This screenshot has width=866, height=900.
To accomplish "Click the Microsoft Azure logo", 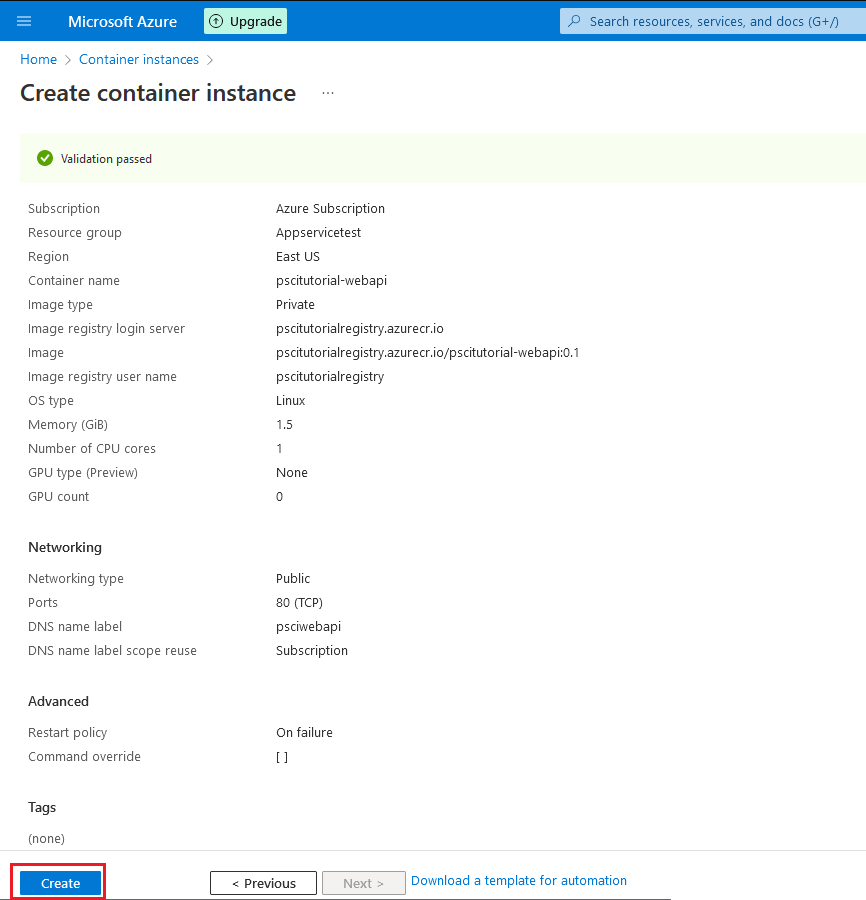I will pos(121,20).
